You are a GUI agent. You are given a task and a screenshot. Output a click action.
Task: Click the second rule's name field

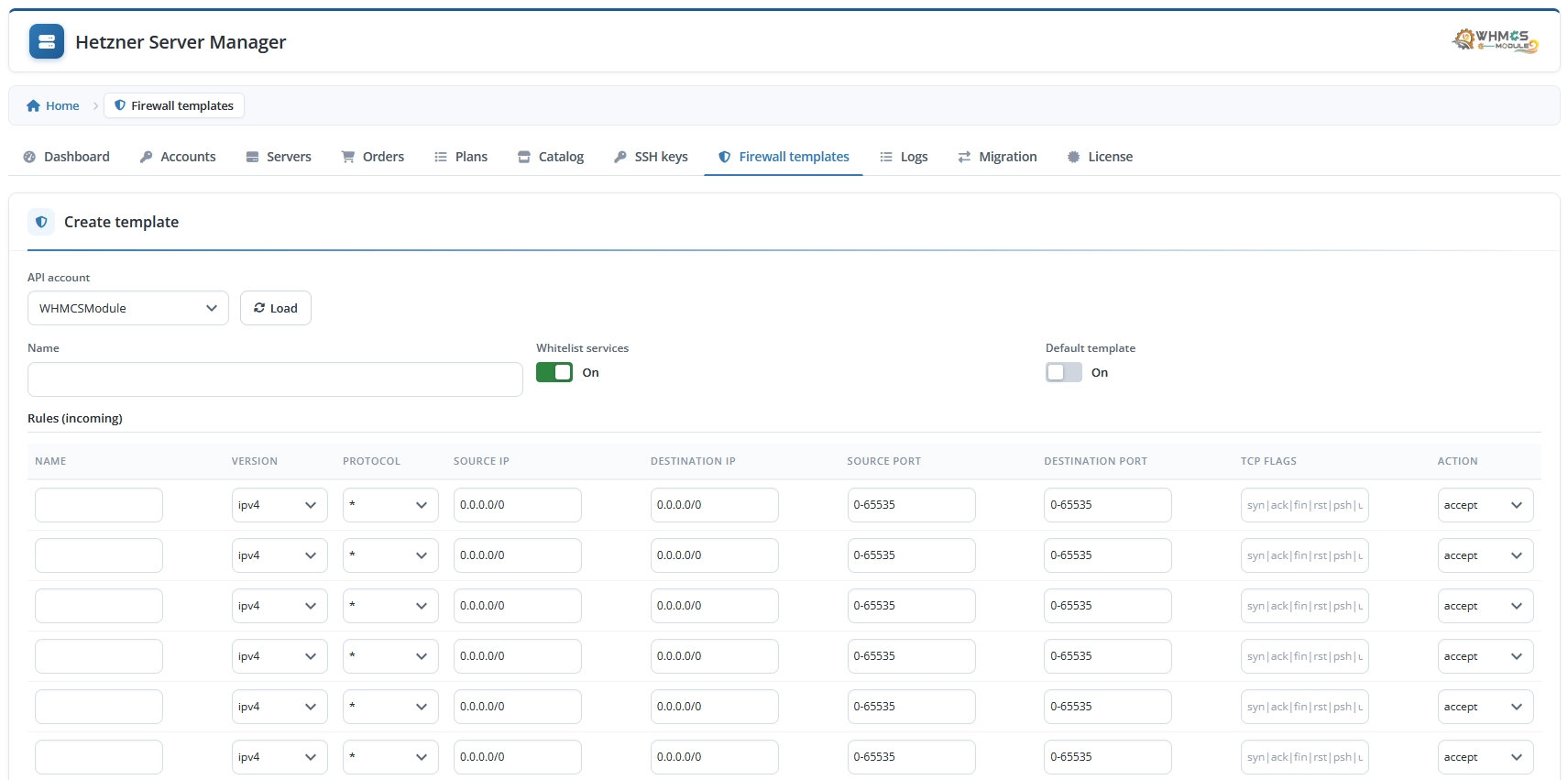99,555
